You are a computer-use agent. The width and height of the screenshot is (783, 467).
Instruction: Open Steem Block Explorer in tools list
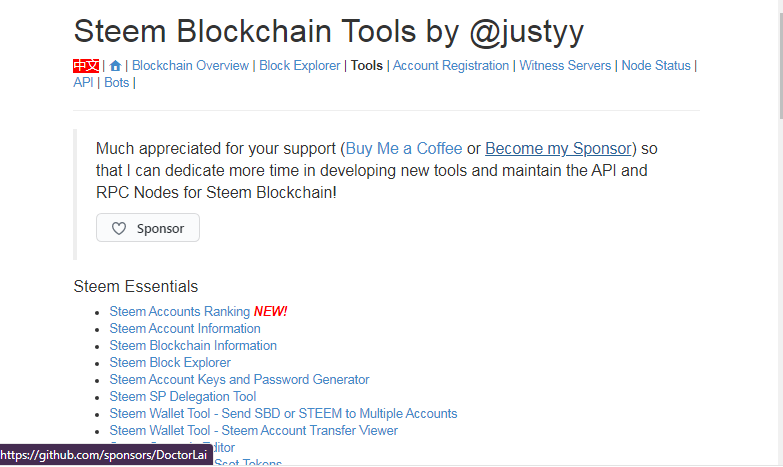point(170,363)
